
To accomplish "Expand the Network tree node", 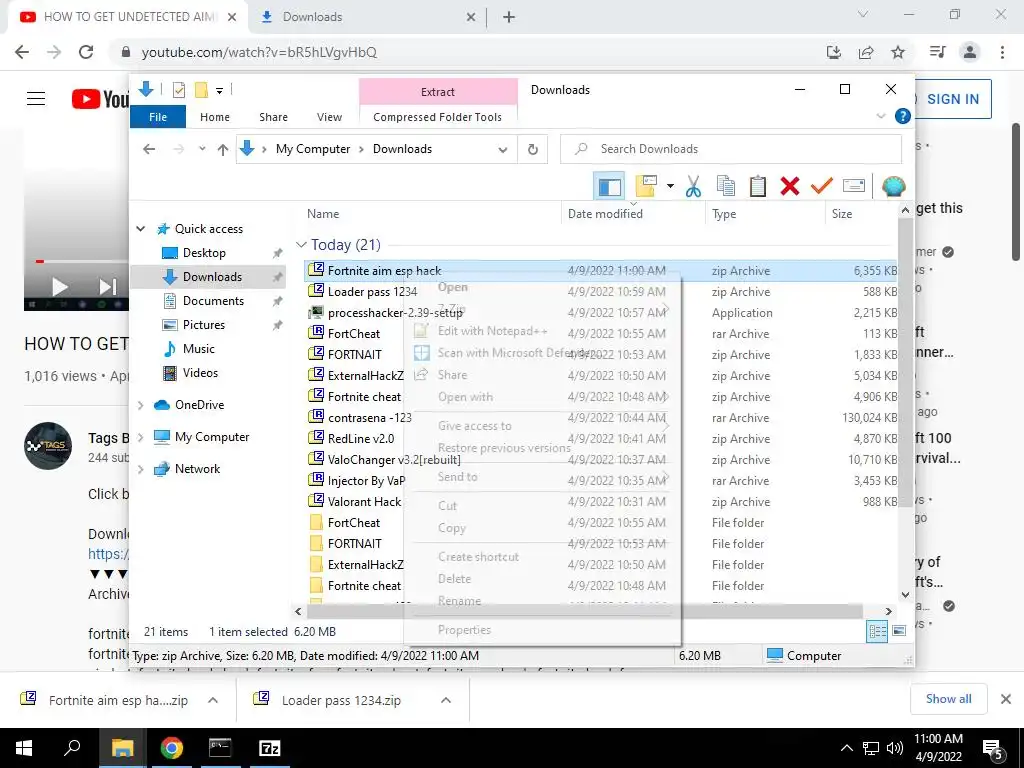I will coord(140,469).
